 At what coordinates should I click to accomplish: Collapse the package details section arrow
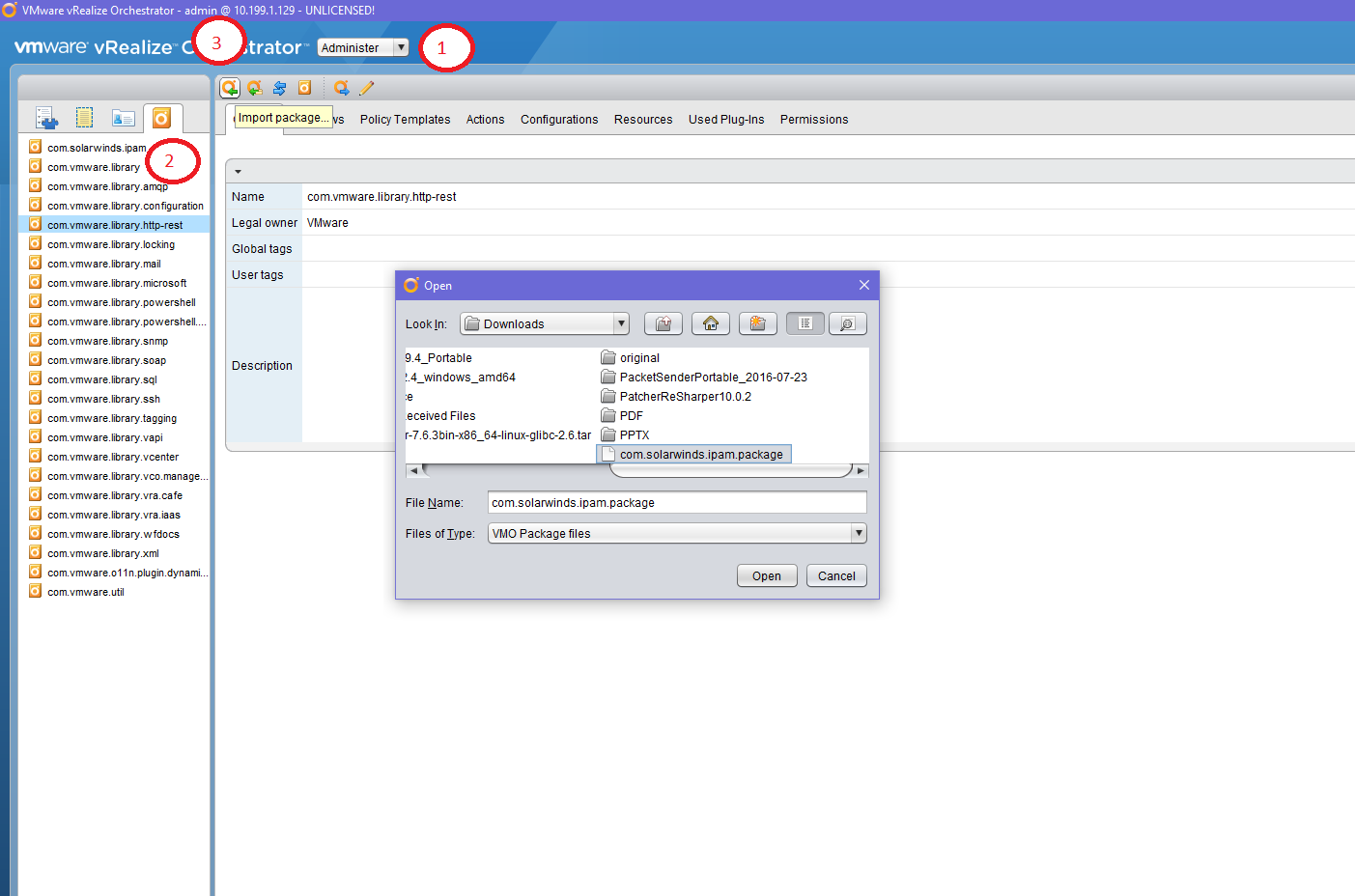[x=238, y=172]
